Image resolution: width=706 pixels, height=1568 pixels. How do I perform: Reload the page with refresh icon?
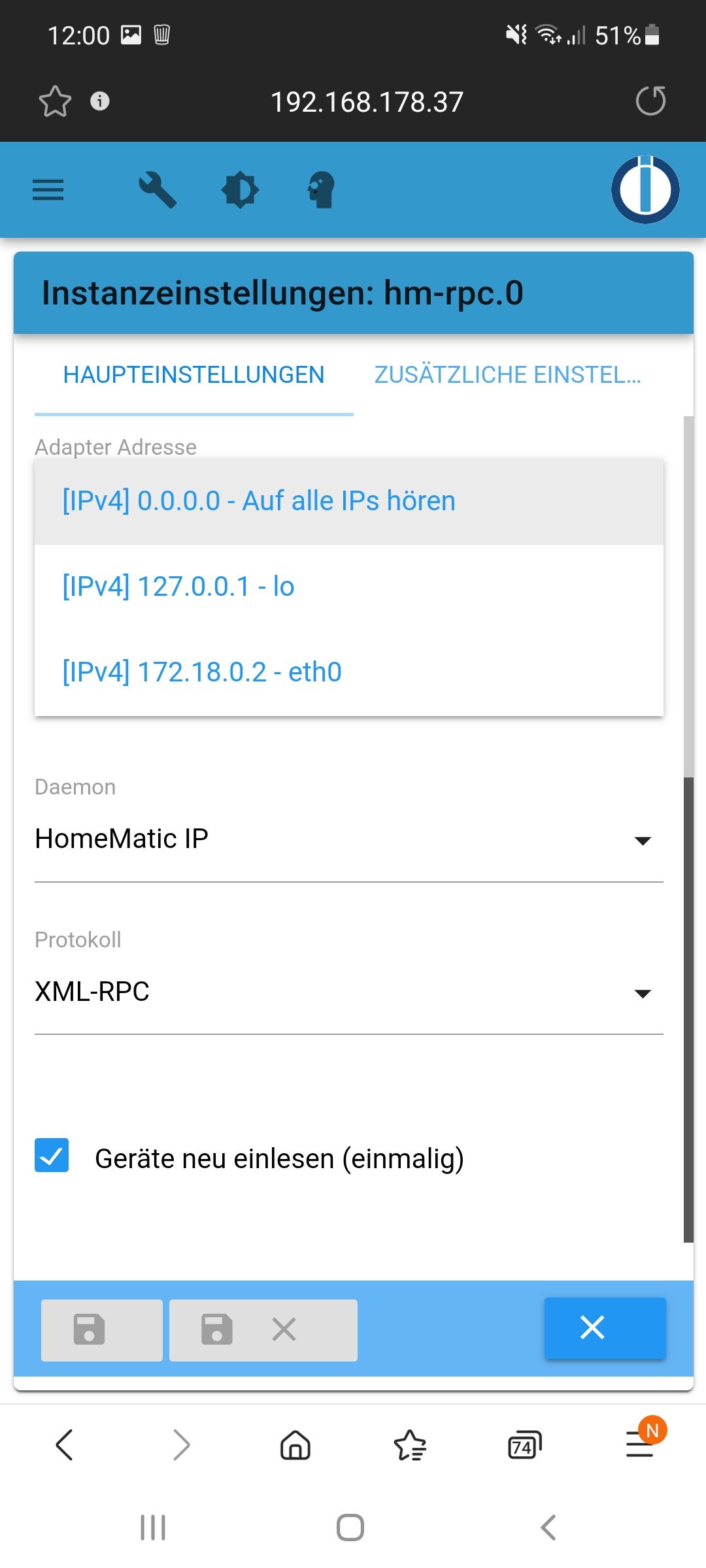(650, 101)
